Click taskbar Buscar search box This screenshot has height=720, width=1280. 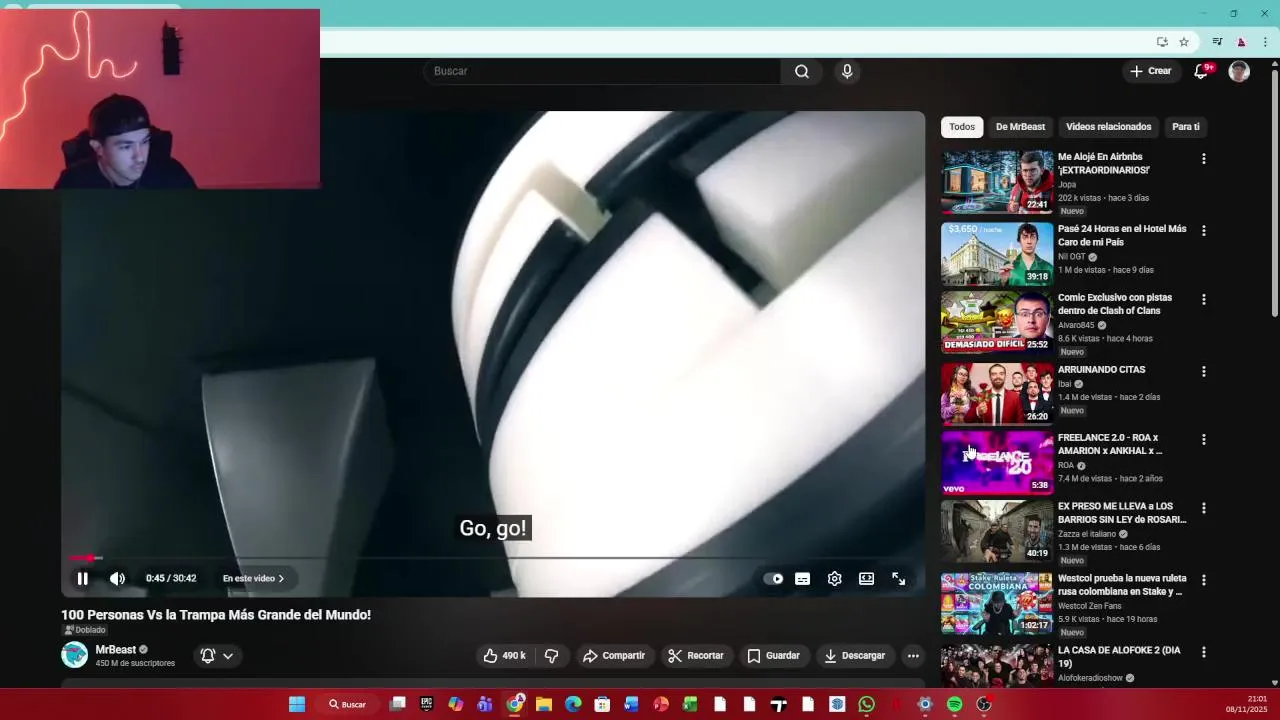click(x=348, y=704)
